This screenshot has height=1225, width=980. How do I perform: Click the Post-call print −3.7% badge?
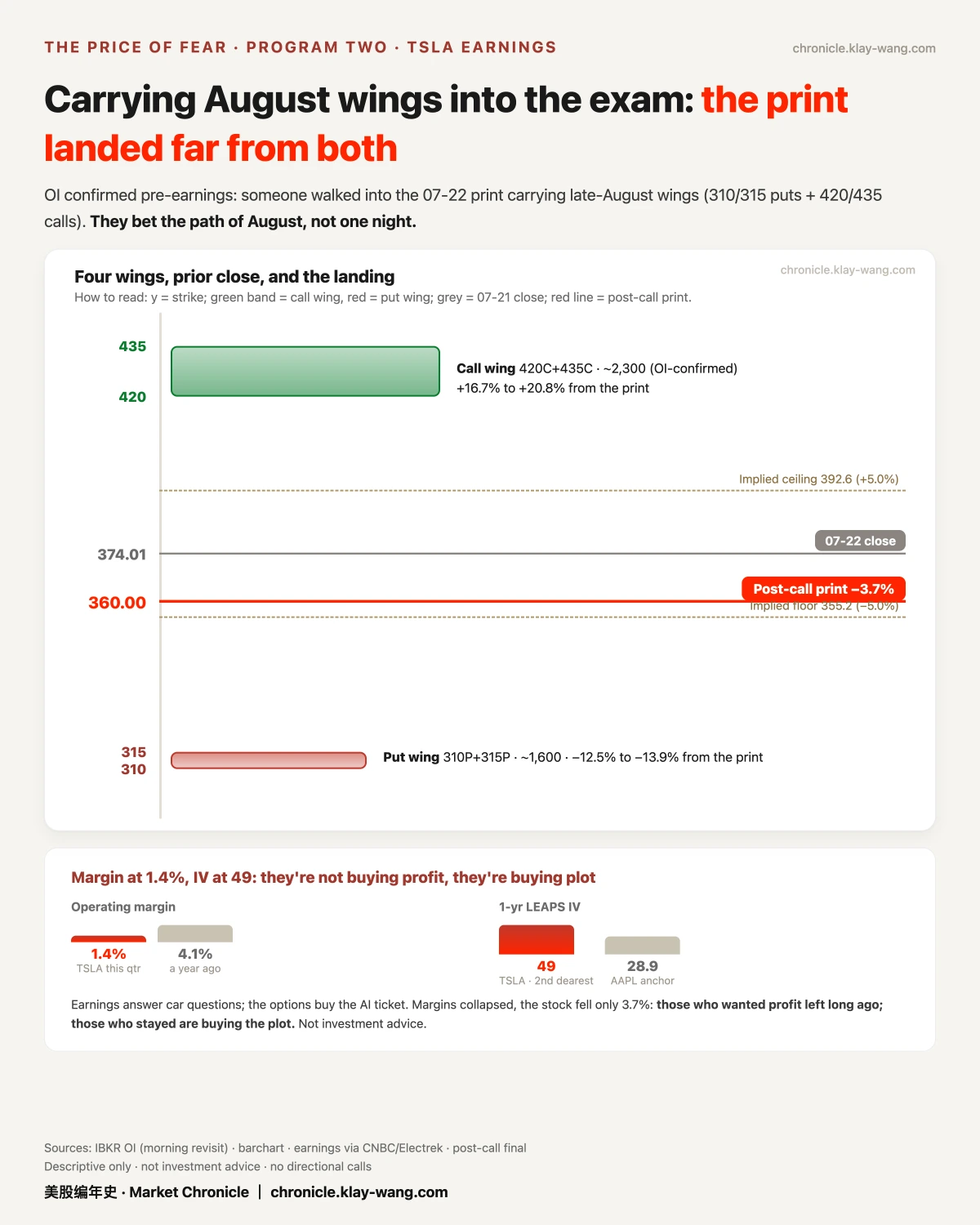click(823, 589)
